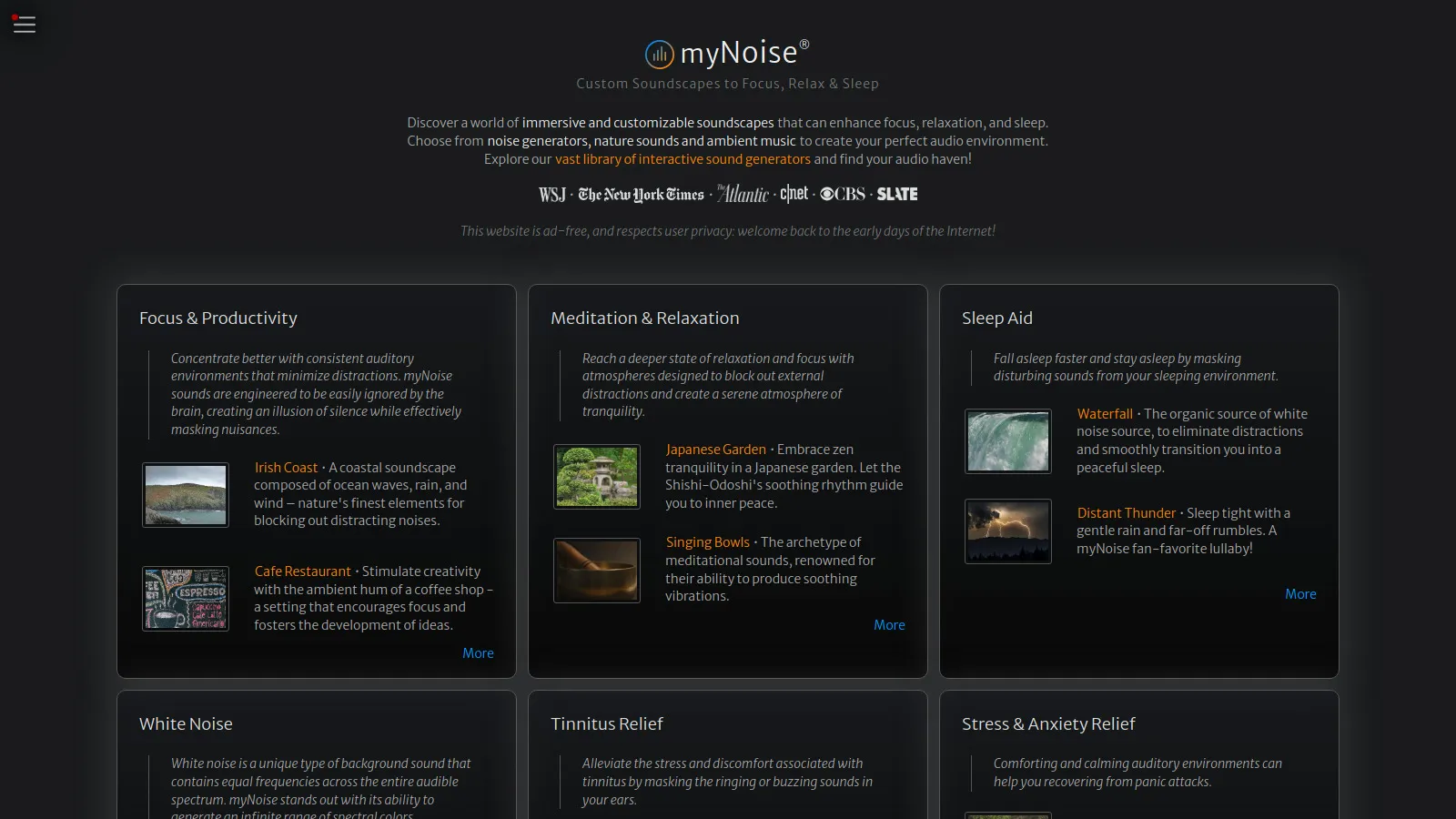Click the SLATE logo
The image size is (1456, 819).
tap(896, 193)
